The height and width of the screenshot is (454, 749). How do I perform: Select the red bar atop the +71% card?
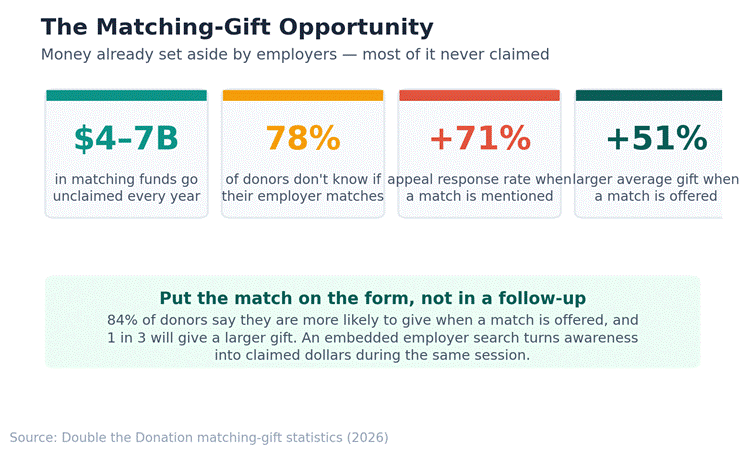click(x=480, y=95)
